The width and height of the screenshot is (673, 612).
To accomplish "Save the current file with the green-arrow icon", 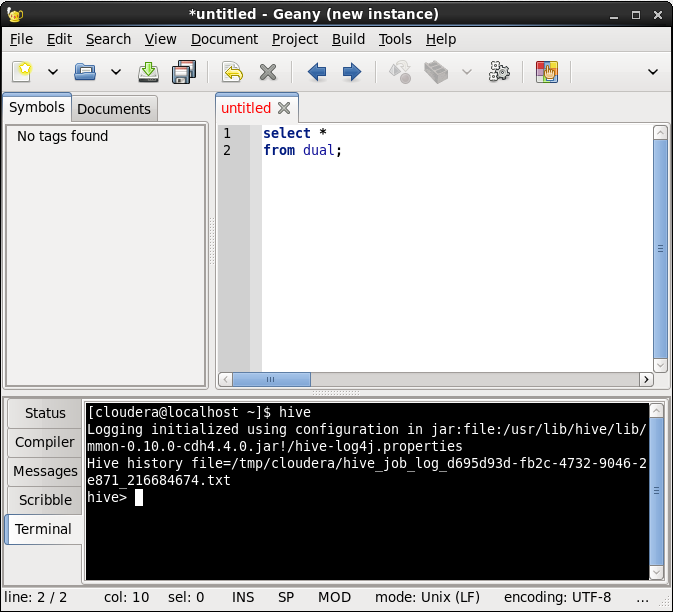I will (x=149, y=72).
